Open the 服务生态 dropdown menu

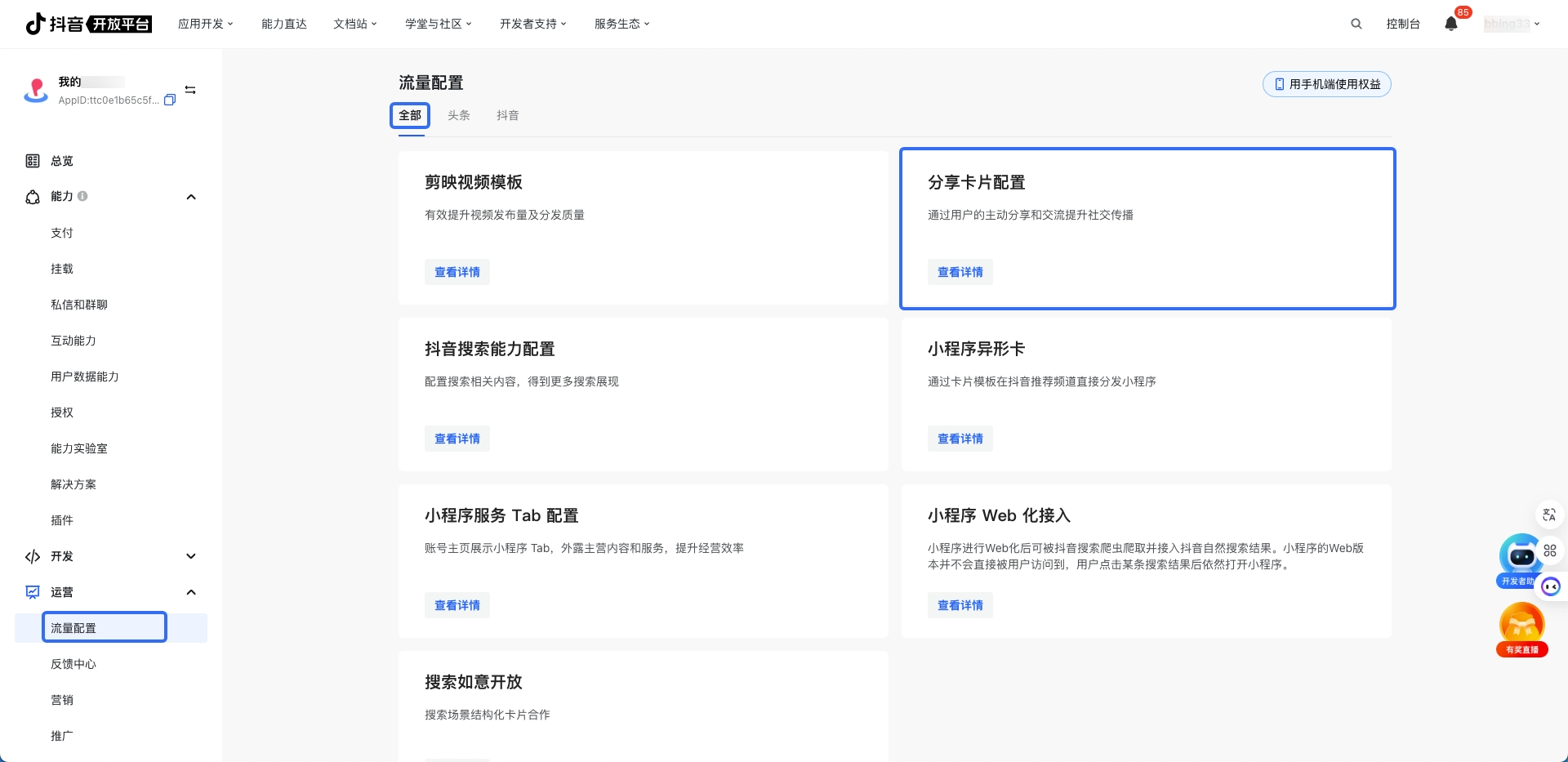coord(622,24)
